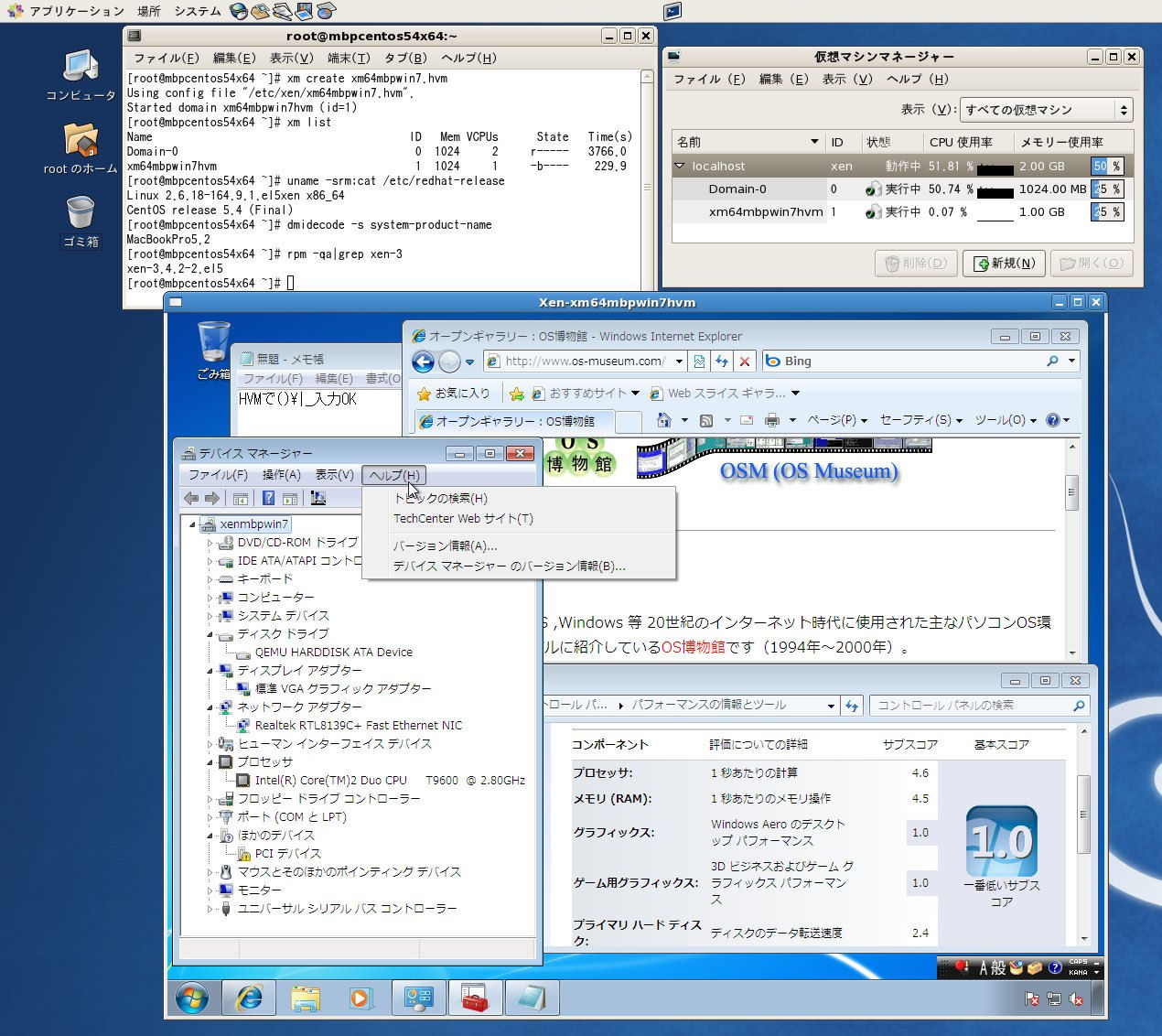Viewport: 1162px width, 1036px height.
Task: Open 操作(A) menu in Device Manager
Action: [281, 475]
